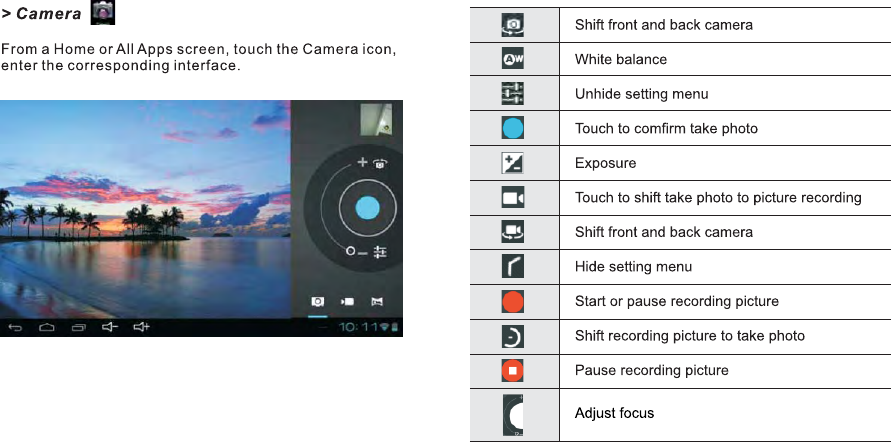The image size is (891, 442).
Task: Tap the Android back arrow
Action: [16, 327]
